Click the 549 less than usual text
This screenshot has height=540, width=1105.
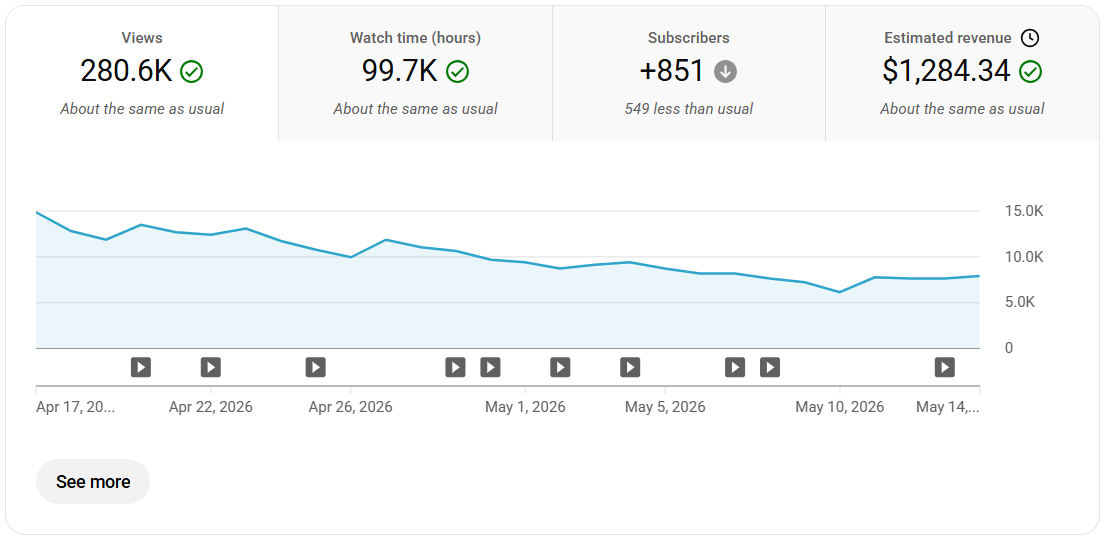point(689,109)
